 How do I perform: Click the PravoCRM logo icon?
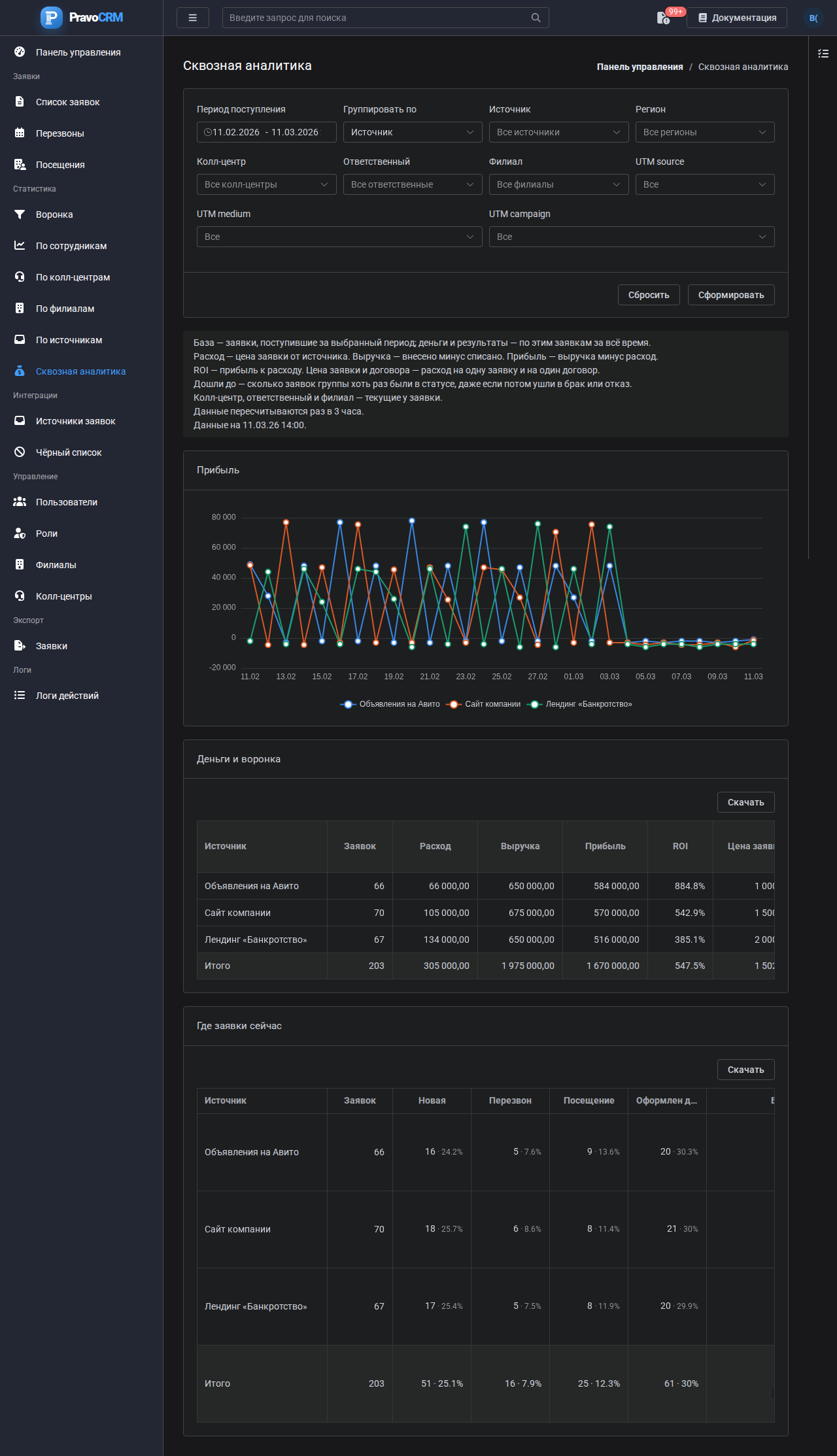pyautogui.click(x=51, y=18)
